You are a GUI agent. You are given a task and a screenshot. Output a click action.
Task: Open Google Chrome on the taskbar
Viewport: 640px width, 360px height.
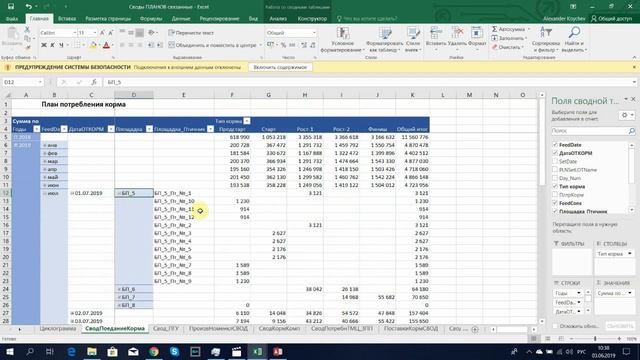154,351
